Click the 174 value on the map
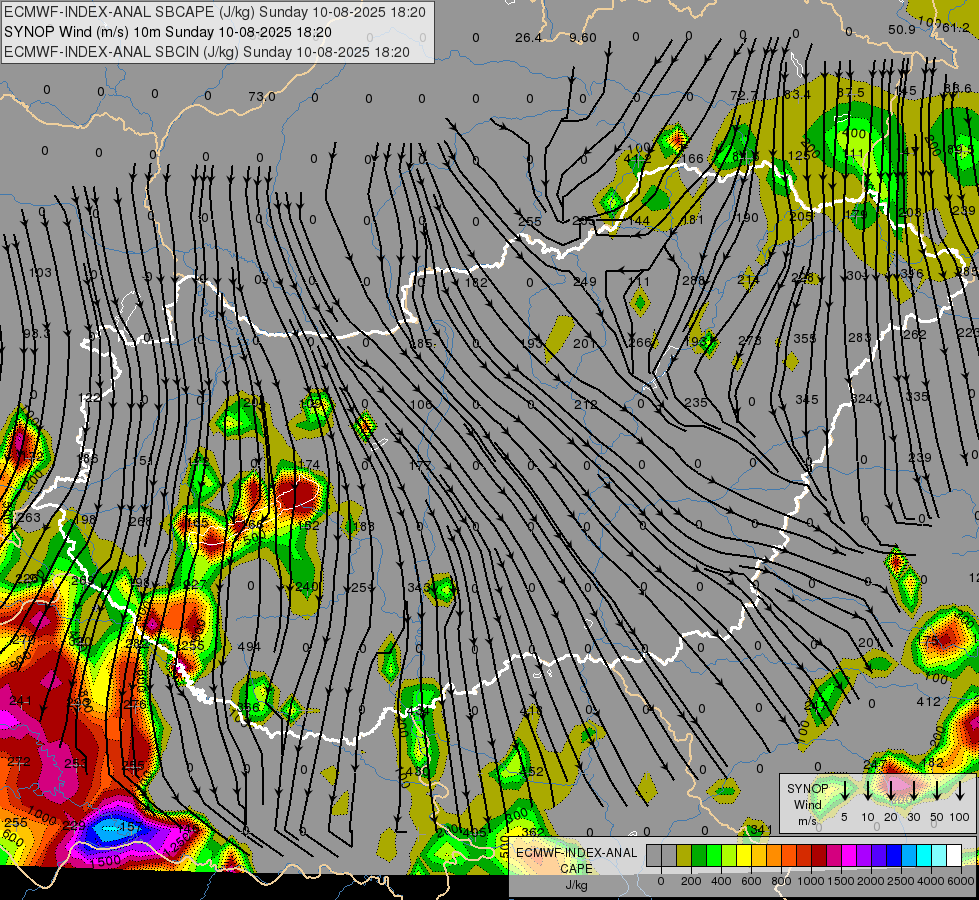Viewport: 979px width, 900px height. coord(309,465)
